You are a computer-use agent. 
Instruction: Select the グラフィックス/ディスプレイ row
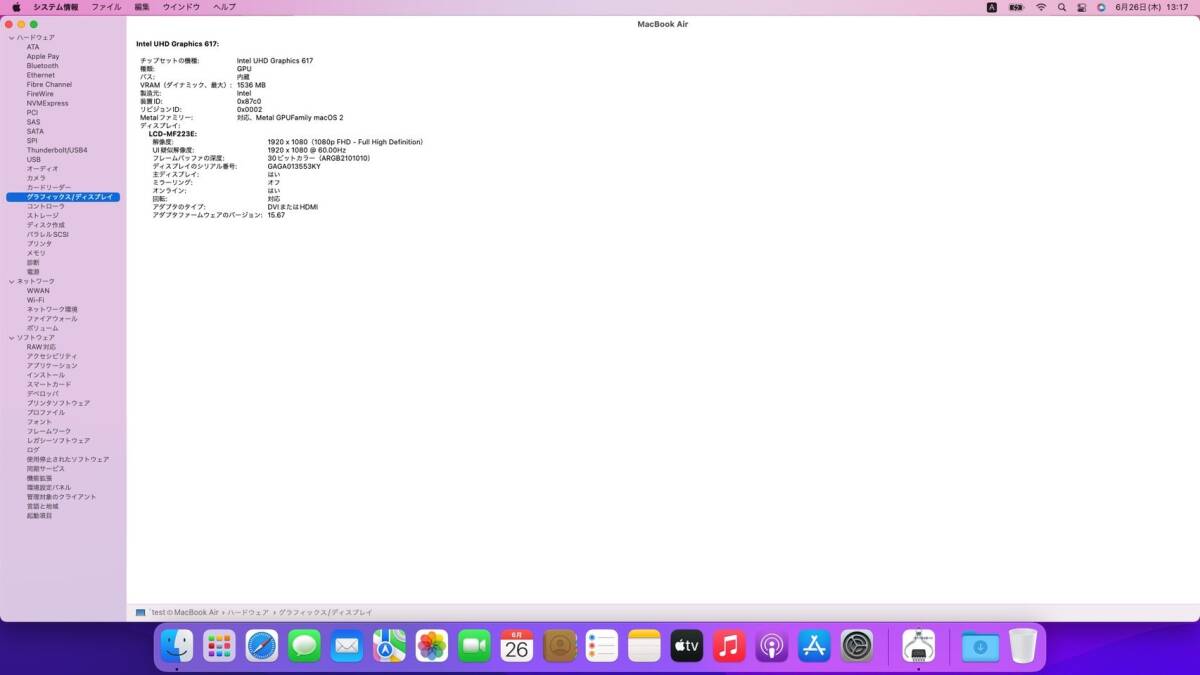pyautogui.click(x=63, y=197)
